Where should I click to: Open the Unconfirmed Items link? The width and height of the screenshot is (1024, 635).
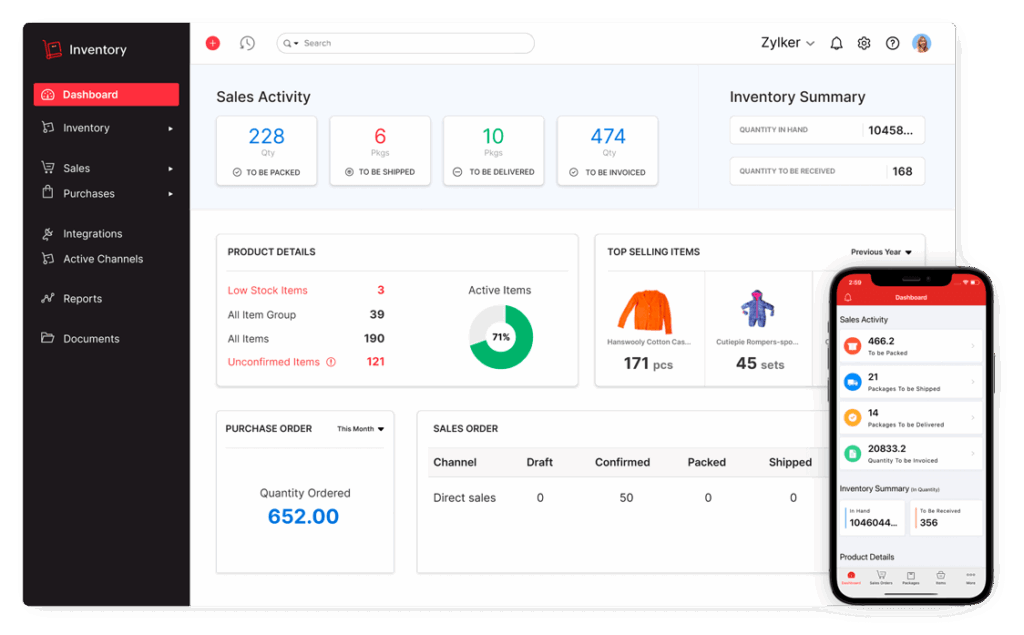(x=274, y=362)
